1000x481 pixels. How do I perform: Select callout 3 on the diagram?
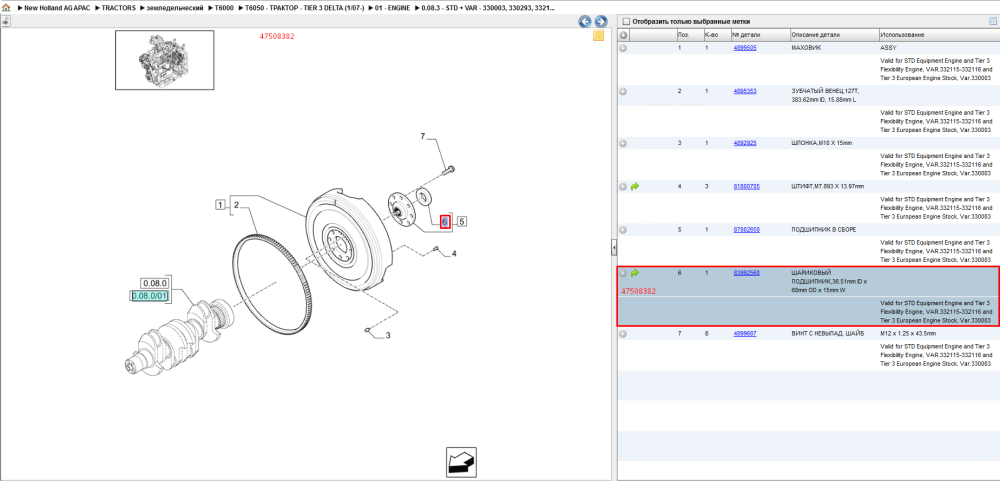[388, 335]
